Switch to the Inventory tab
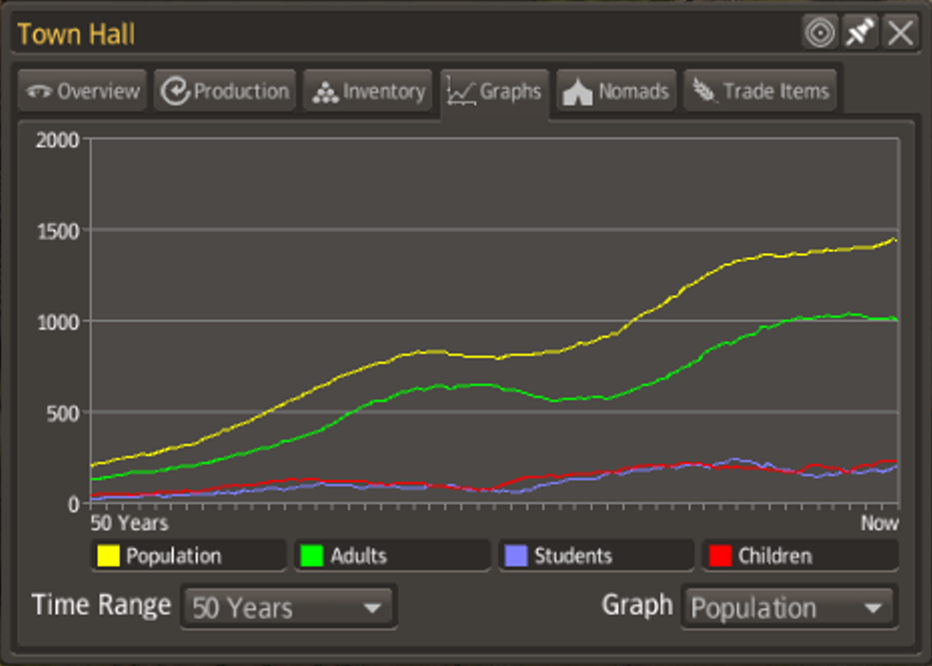932x666 pixels. pos(368,92)
